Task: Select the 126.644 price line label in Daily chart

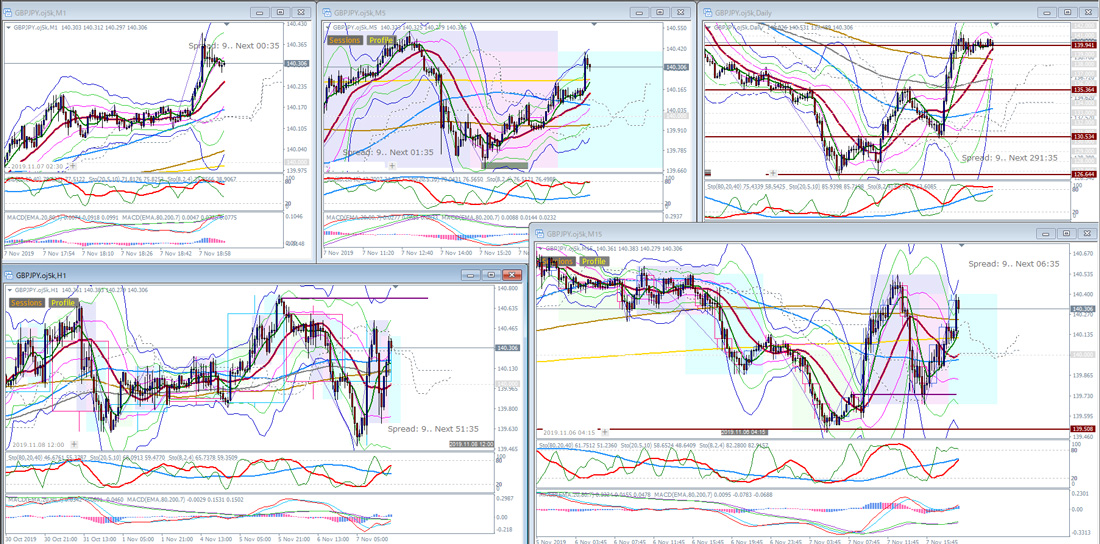Action: click(1083, 174)
